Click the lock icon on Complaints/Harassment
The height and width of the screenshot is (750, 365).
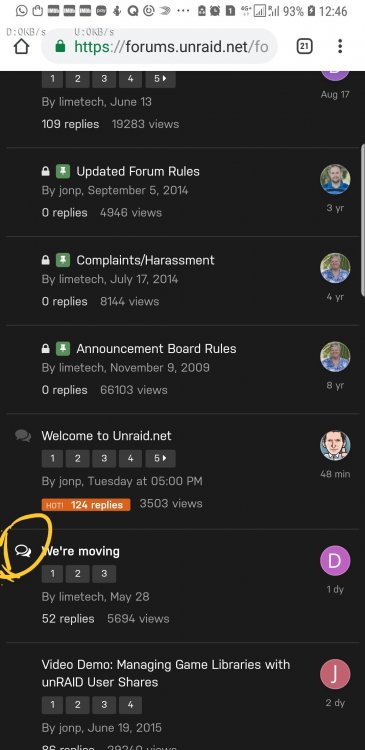[45, 260]
